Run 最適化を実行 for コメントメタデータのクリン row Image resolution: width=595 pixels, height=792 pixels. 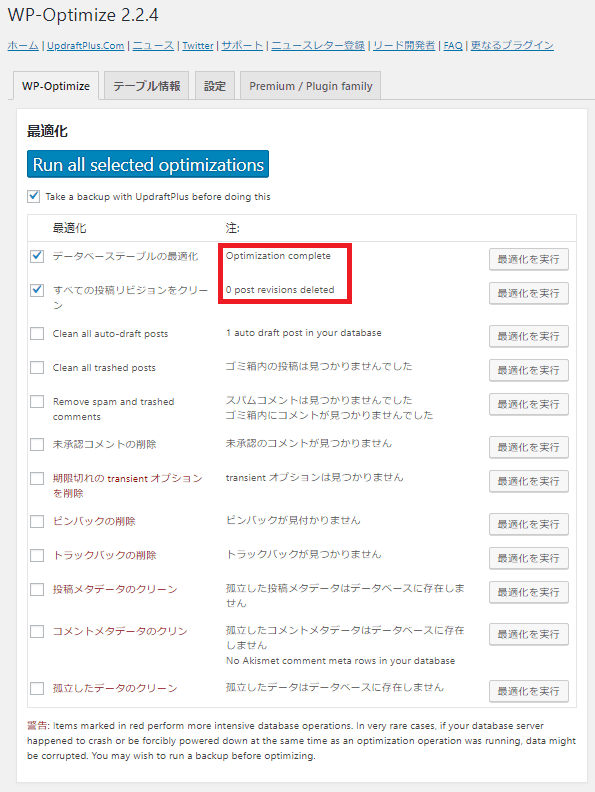[528, 634]
